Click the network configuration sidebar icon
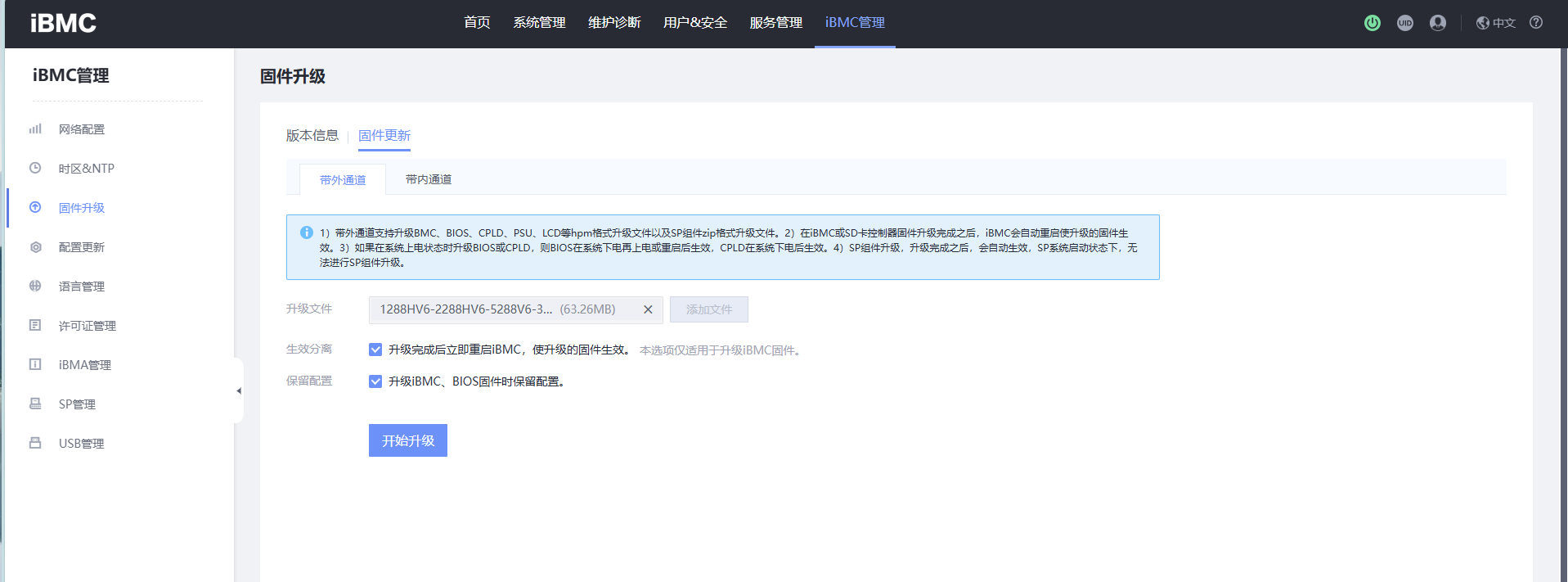Screen dimensions: 1568x582 pos(35,129)
